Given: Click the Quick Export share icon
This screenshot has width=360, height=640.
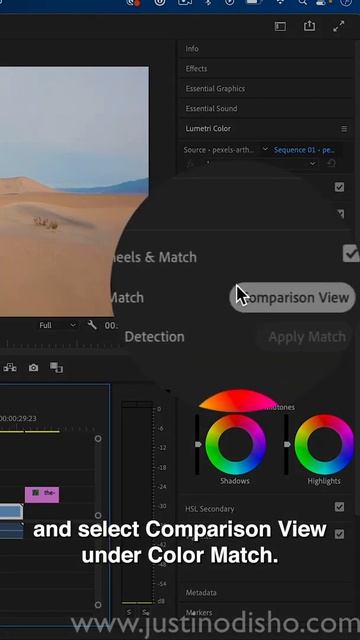Looking at the screenshot, I should 309,26.
